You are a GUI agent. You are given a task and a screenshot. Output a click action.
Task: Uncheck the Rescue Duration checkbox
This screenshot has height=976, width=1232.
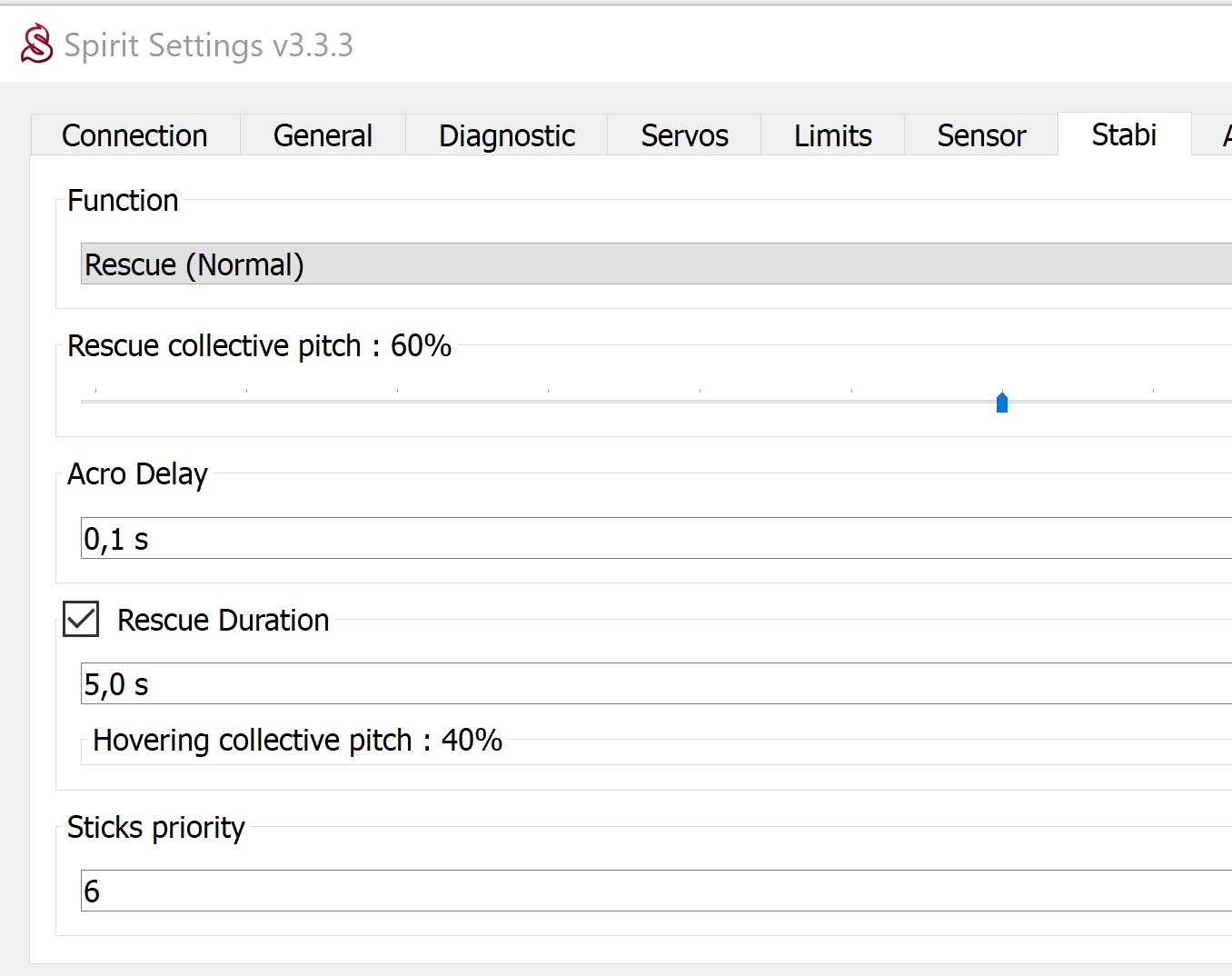click(x=81, y=620)
